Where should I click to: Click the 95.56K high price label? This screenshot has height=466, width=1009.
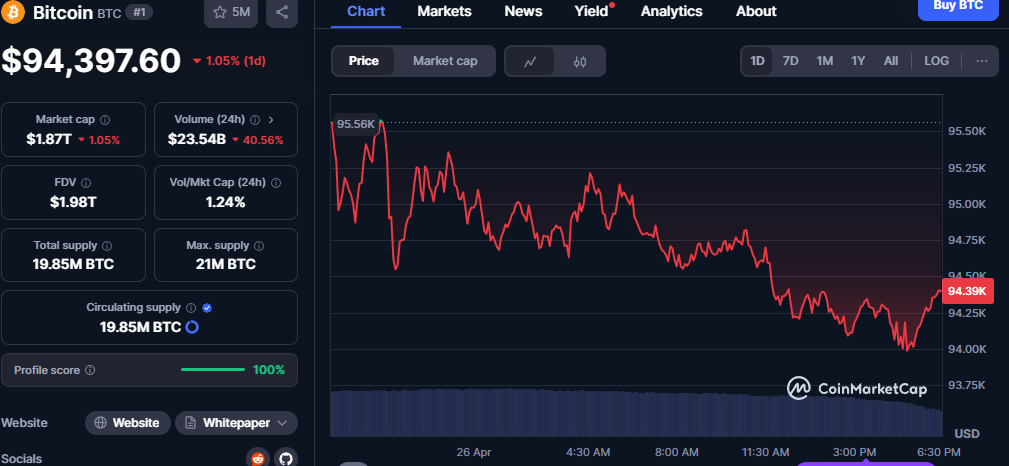pos(356,124)
